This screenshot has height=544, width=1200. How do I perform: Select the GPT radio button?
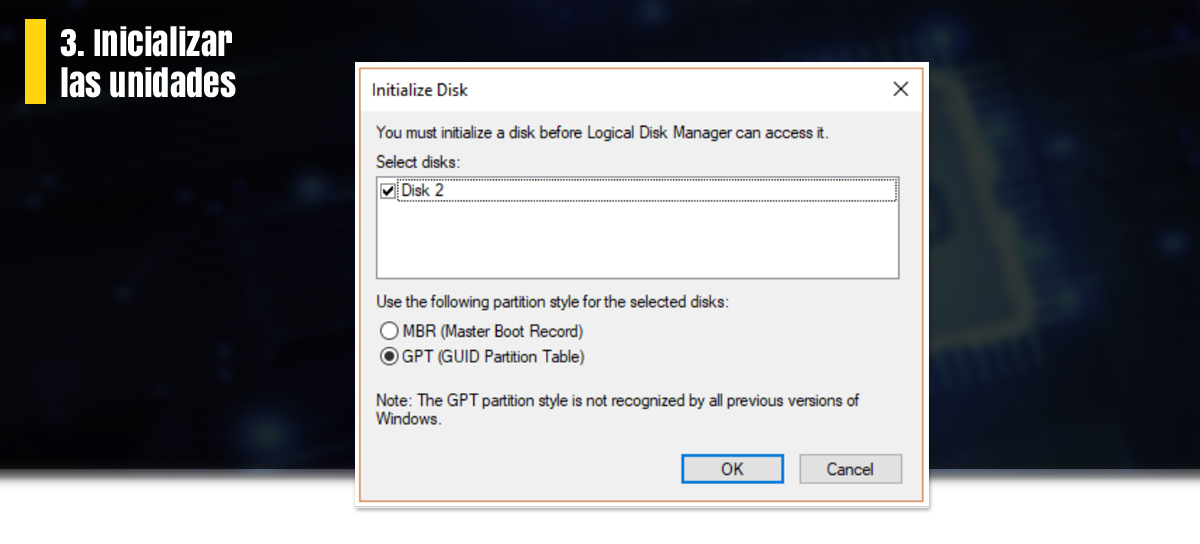click(388, 356)
